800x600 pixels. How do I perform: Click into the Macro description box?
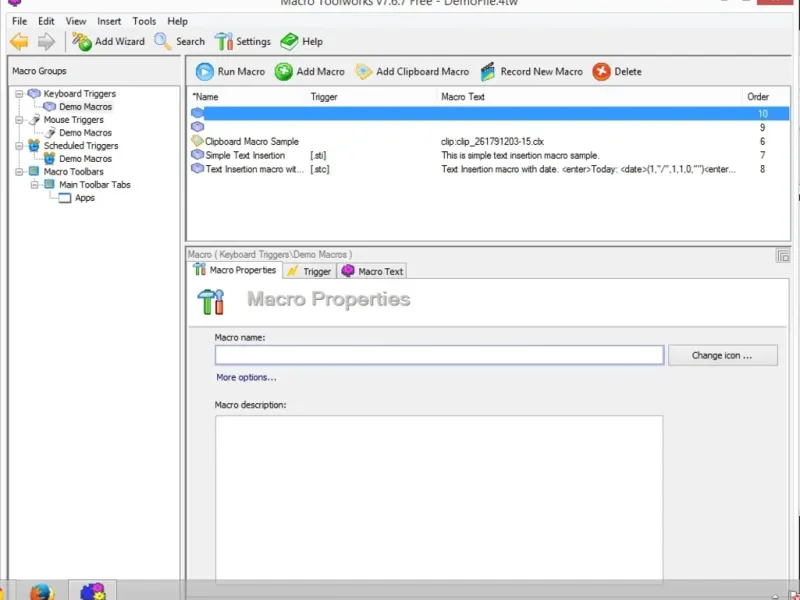pos(439,500)
